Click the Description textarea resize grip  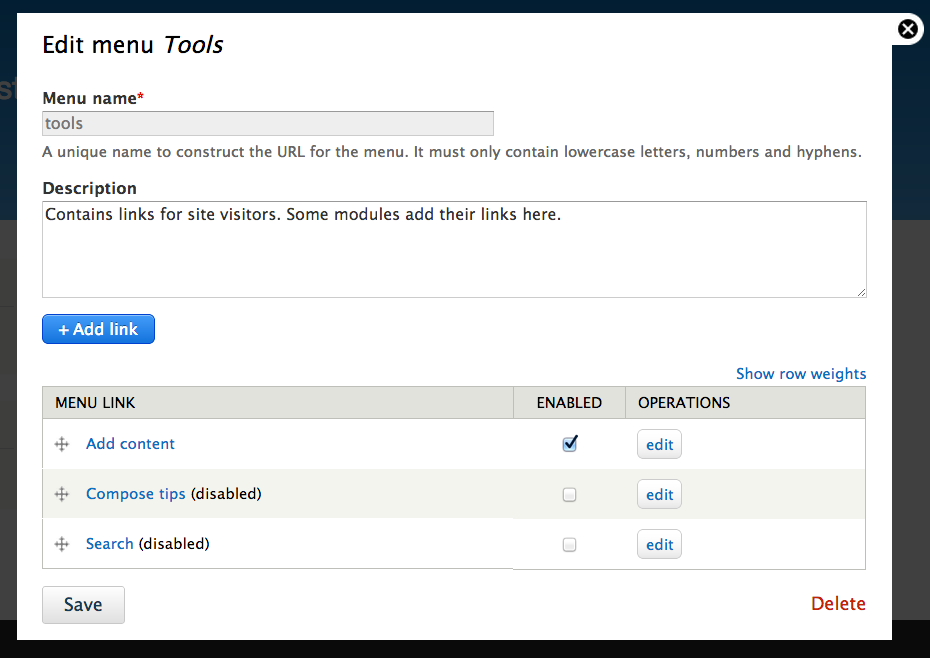861,292
